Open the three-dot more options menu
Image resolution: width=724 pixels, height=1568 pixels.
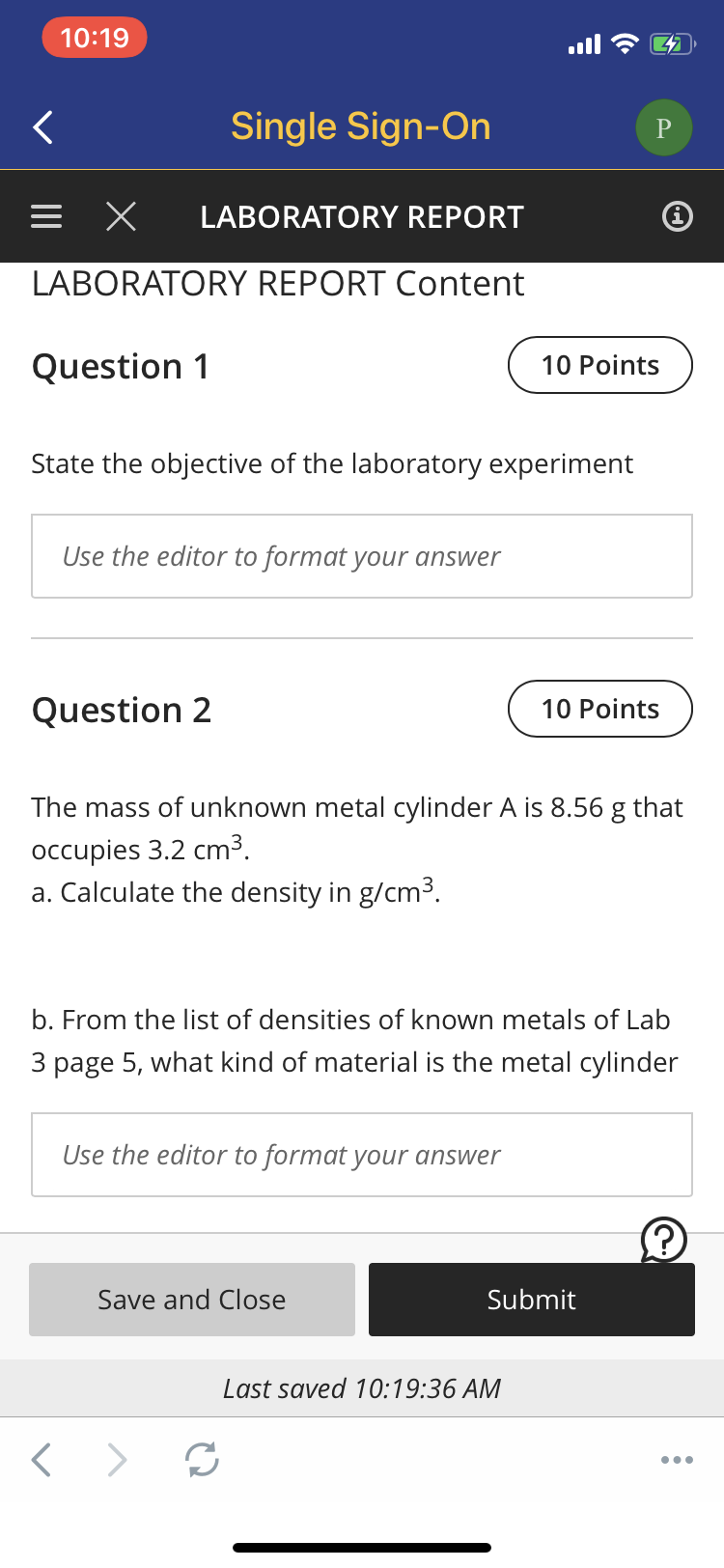tap(677, 1459)
